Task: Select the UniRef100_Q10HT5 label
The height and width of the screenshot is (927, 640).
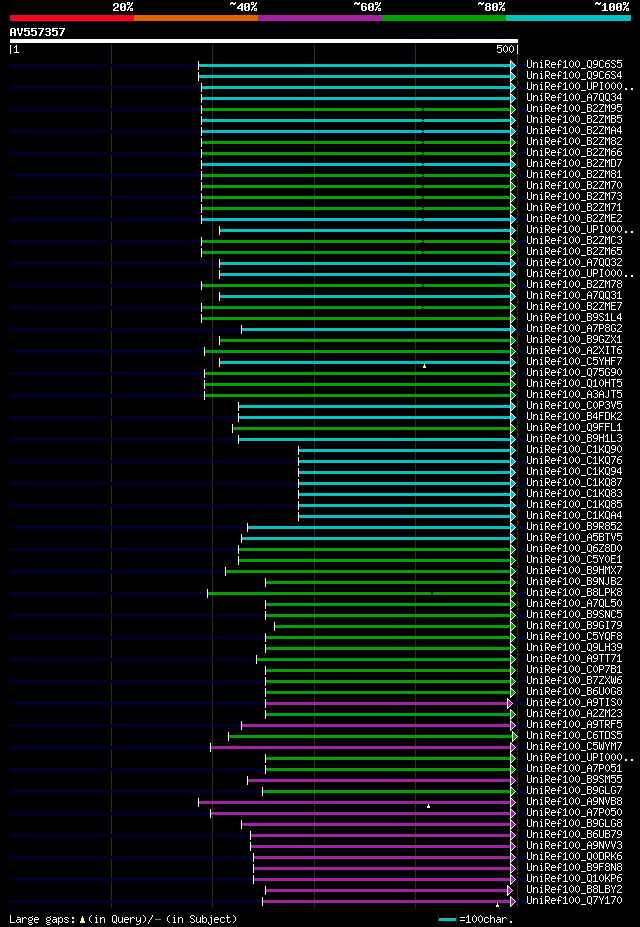Action: click(x=574, y=384)
